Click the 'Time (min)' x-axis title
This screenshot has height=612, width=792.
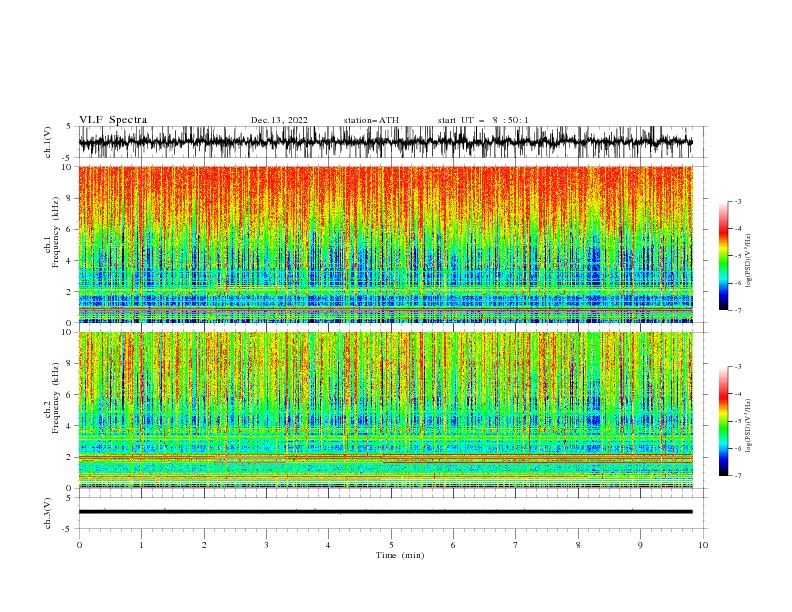[x=400, y=555]
